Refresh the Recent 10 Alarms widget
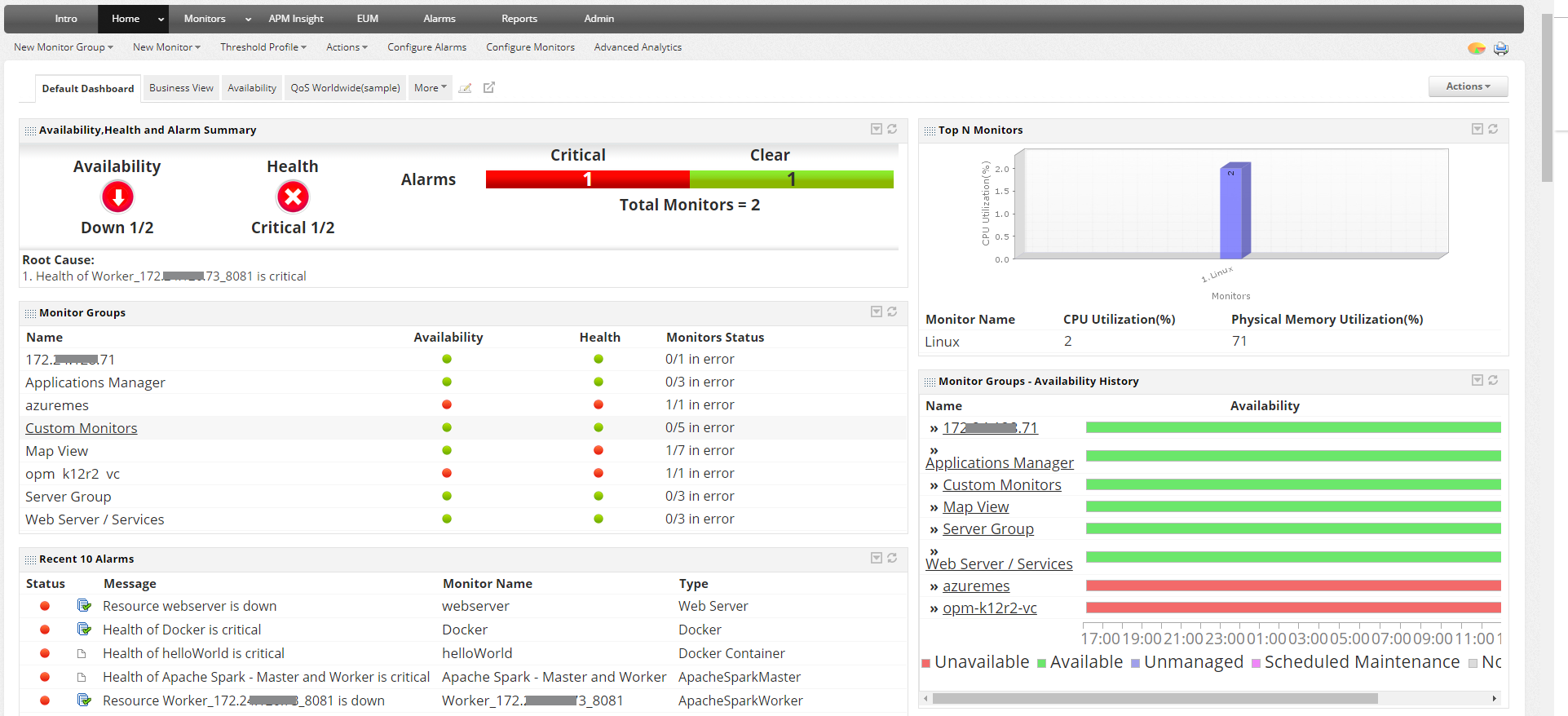Viewport: 1568px width, 716px height. (x=892, y=558)
